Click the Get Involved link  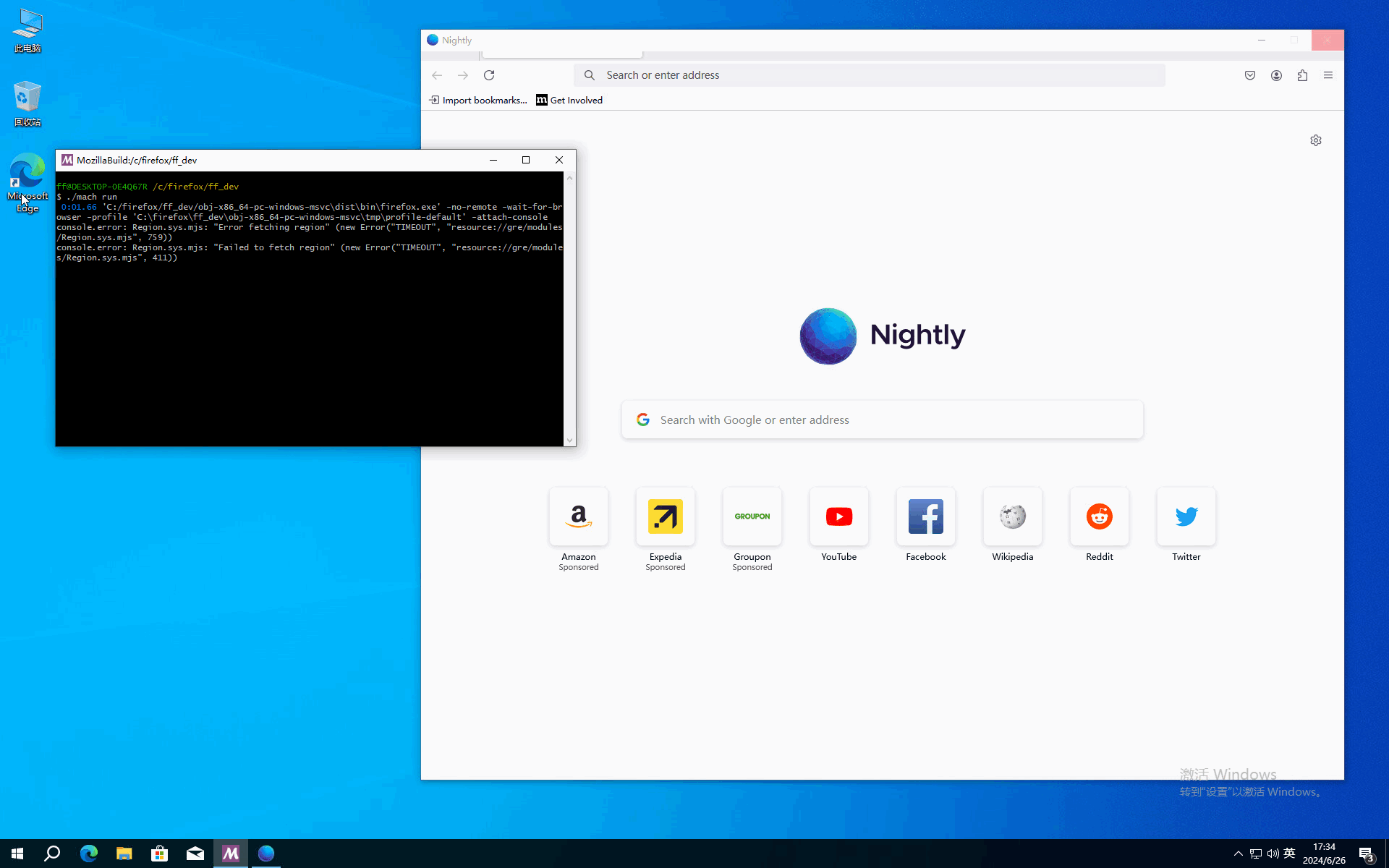[569, 100]
